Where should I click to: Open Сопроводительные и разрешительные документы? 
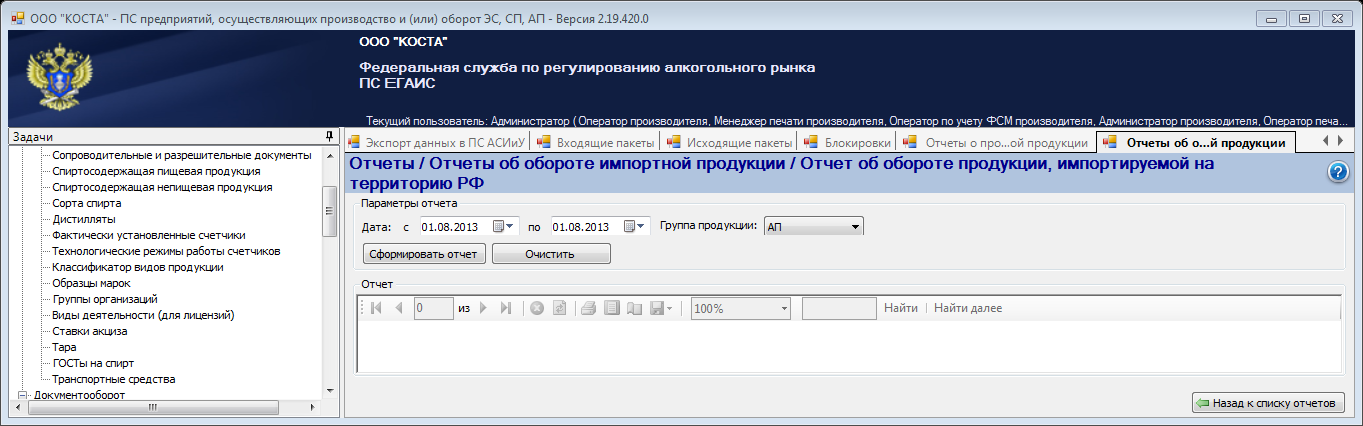click(181, 155)
